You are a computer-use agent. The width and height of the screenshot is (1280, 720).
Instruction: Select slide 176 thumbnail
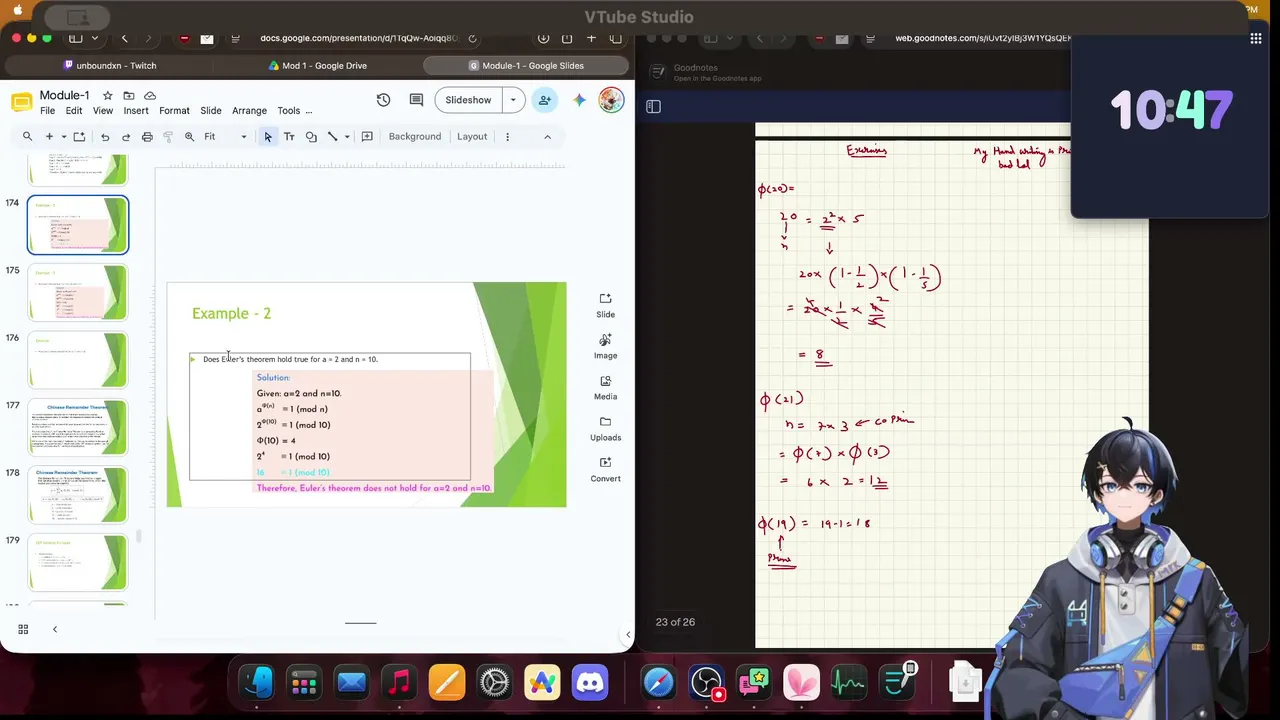pos(78,360)
